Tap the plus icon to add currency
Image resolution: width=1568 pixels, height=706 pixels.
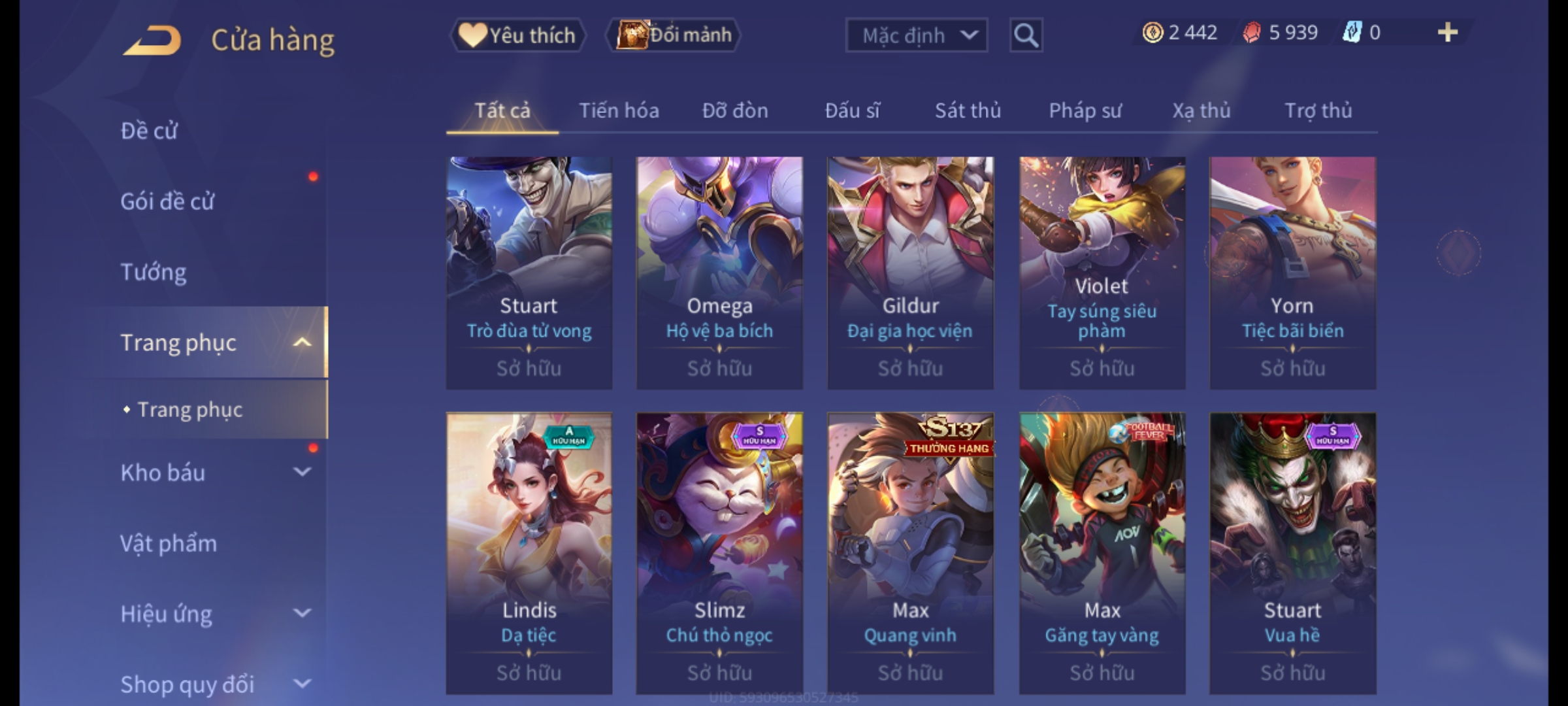pyautogui.click(x=1448, y=33)
